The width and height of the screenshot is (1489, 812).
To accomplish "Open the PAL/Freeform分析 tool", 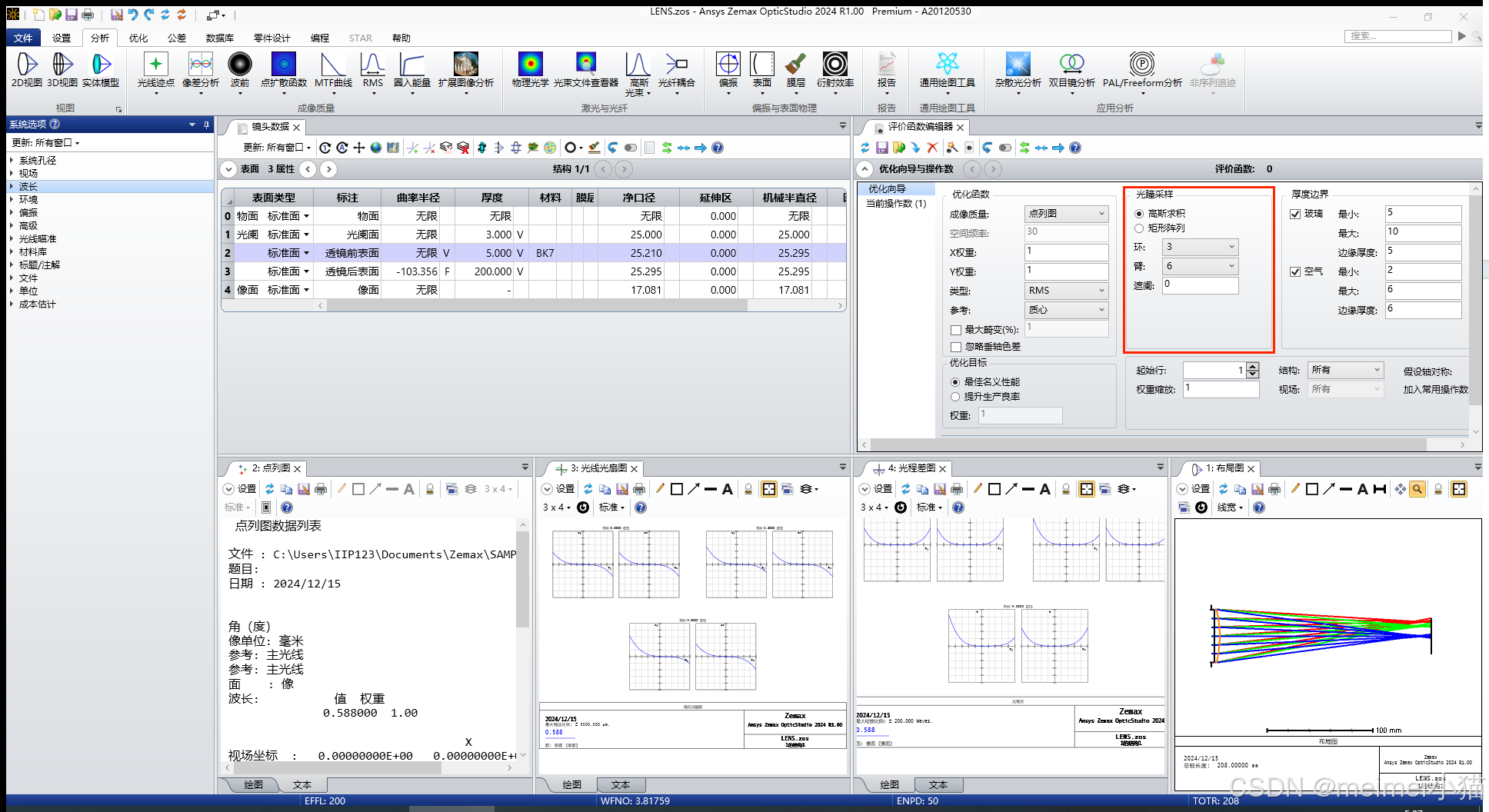I will (1142, 72).
